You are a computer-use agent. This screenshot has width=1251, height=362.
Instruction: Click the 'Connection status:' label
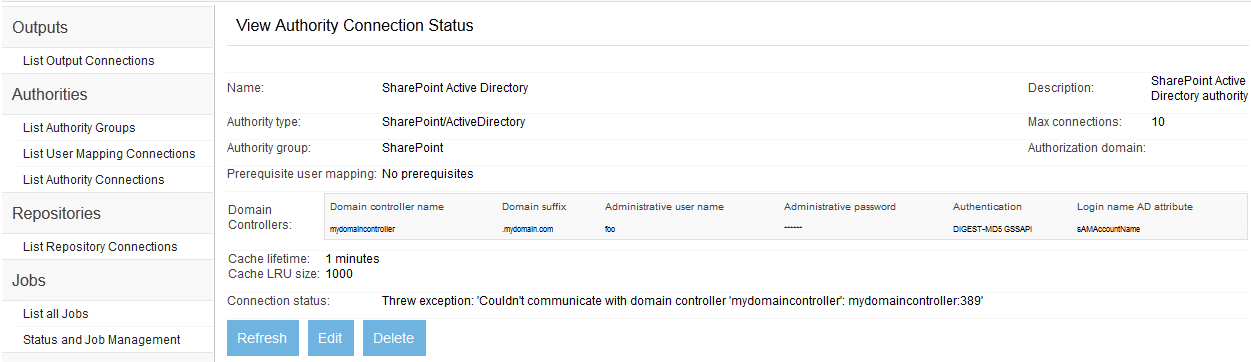[279, 301]
